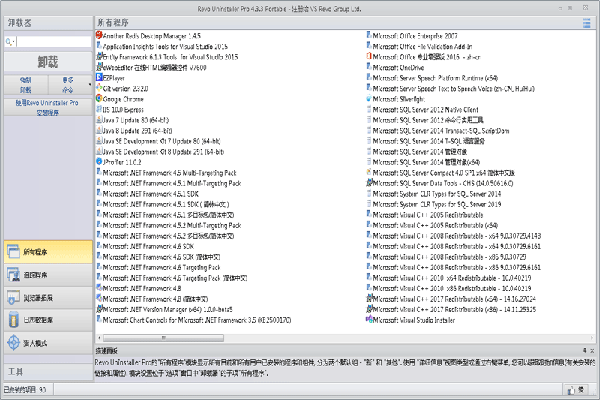Click the Microsoft Office Enterprise 2007 icon
The image size is (600, 400).
(369, 35)
